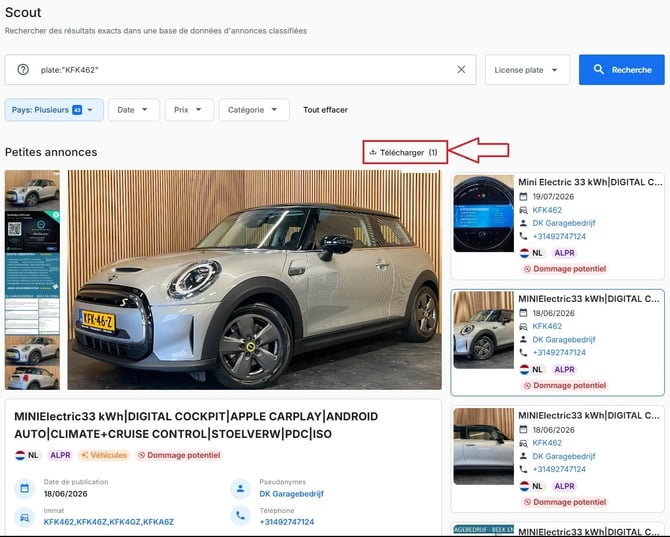
Task: Click KFK462 plate link in the 19/07/2026 listing
Action: 547,210
